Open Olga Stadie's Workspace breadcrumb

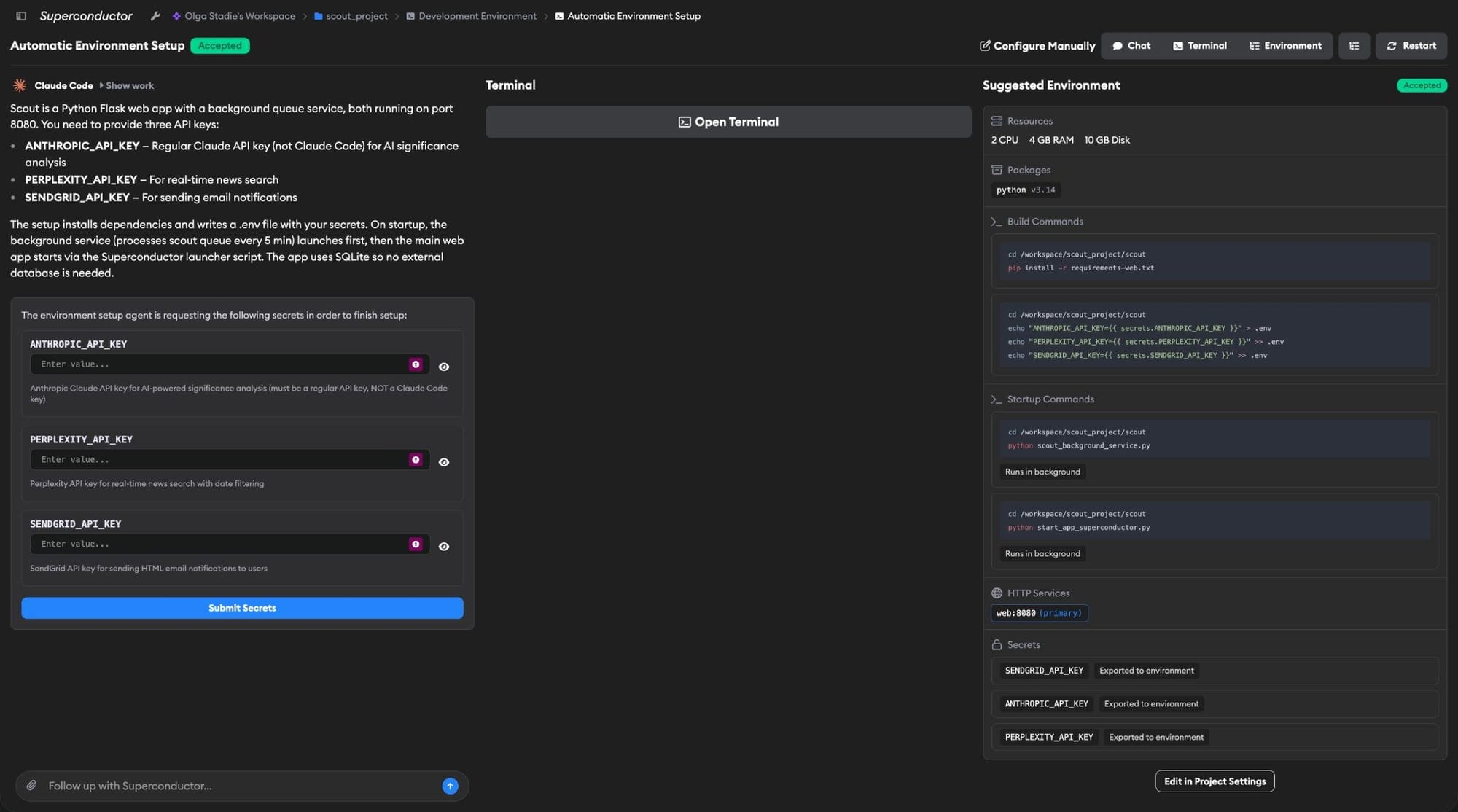pyautogui.click(x=233, y=16)
